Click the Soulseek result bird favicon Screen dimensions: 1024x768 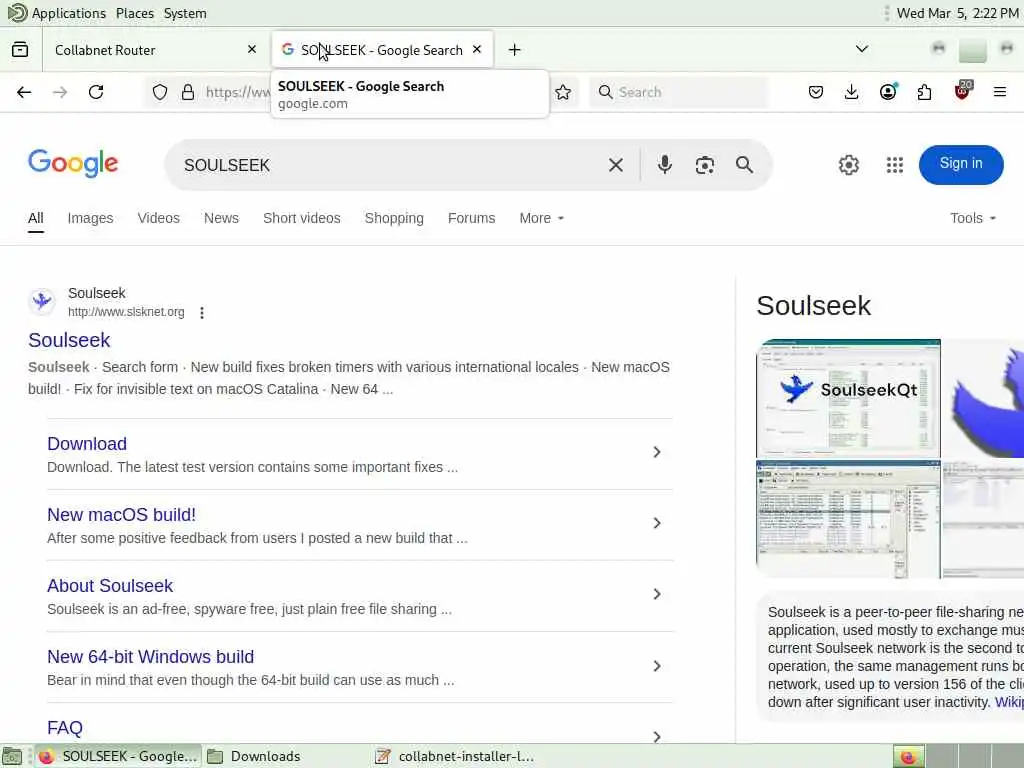pos(42,301)
